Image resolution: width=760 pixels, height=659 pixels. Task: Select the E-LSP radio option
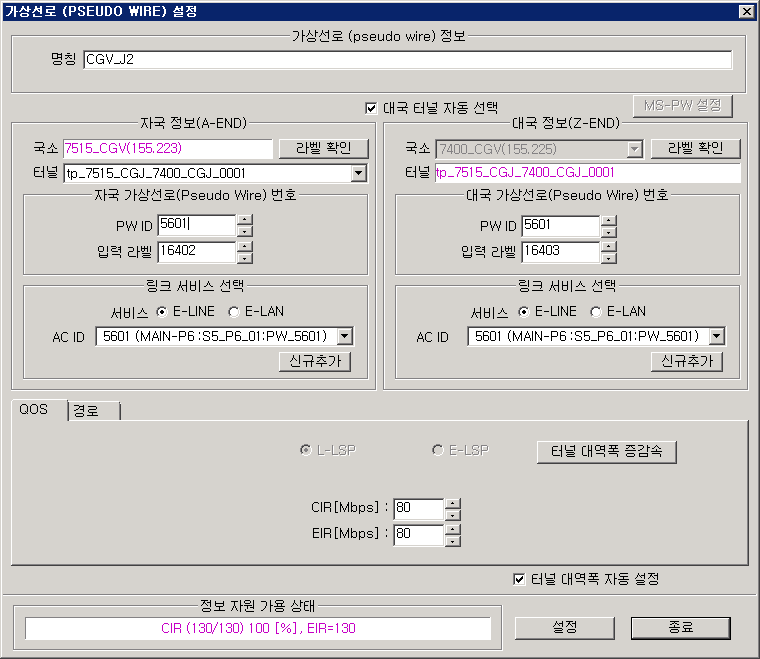pyautogui.click(x=438, y=450)
